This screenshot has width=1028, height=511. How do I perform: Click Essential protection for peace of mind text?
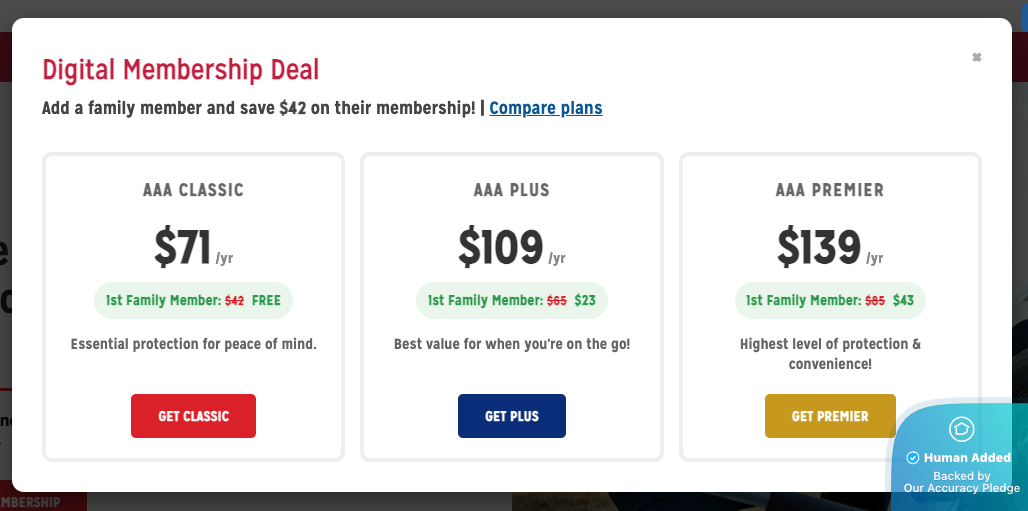(193, 344)
